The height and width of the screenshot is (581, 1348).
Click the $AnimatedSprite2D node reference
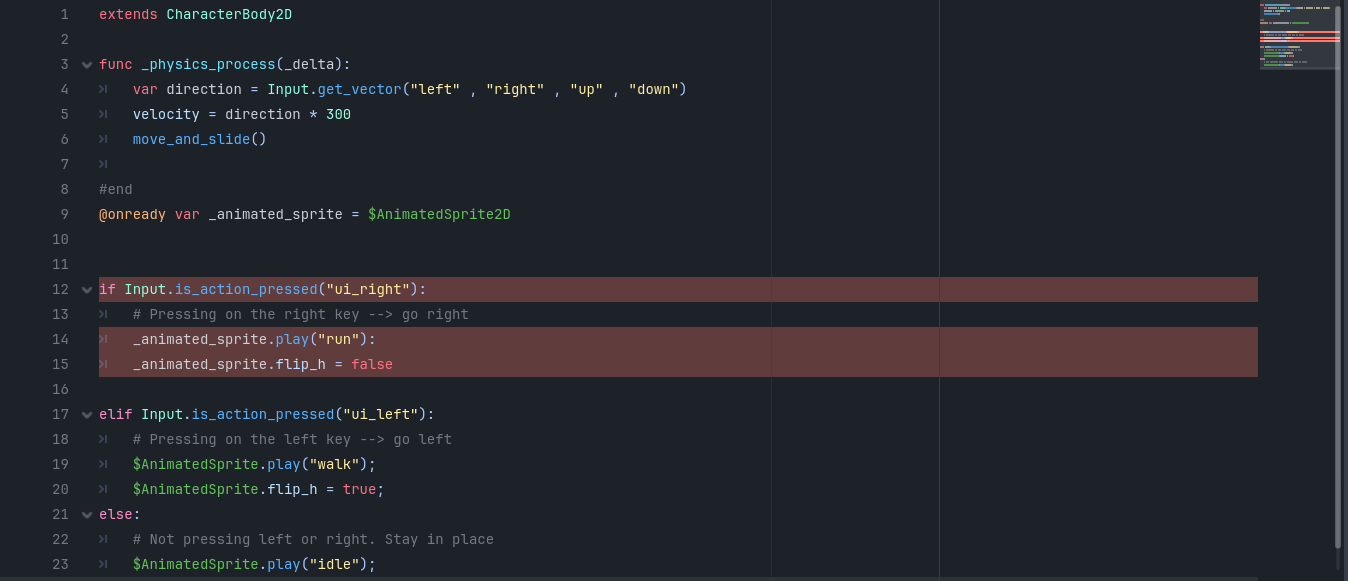tap(439, 215)
